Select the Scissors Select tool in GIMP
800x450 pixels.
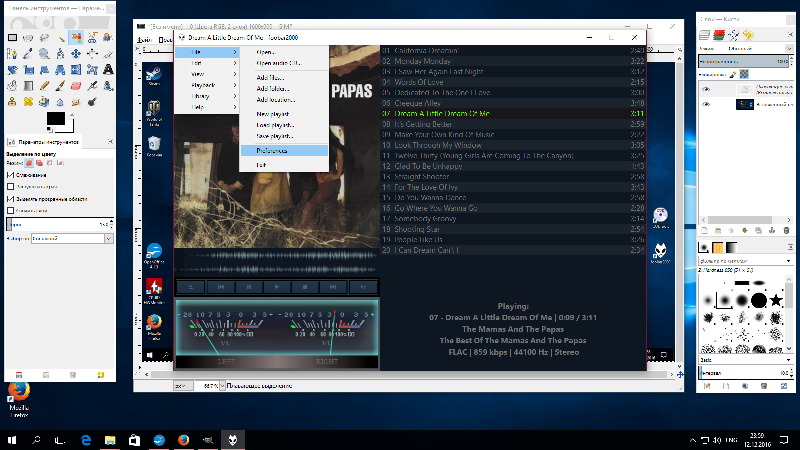click(92, 37)
